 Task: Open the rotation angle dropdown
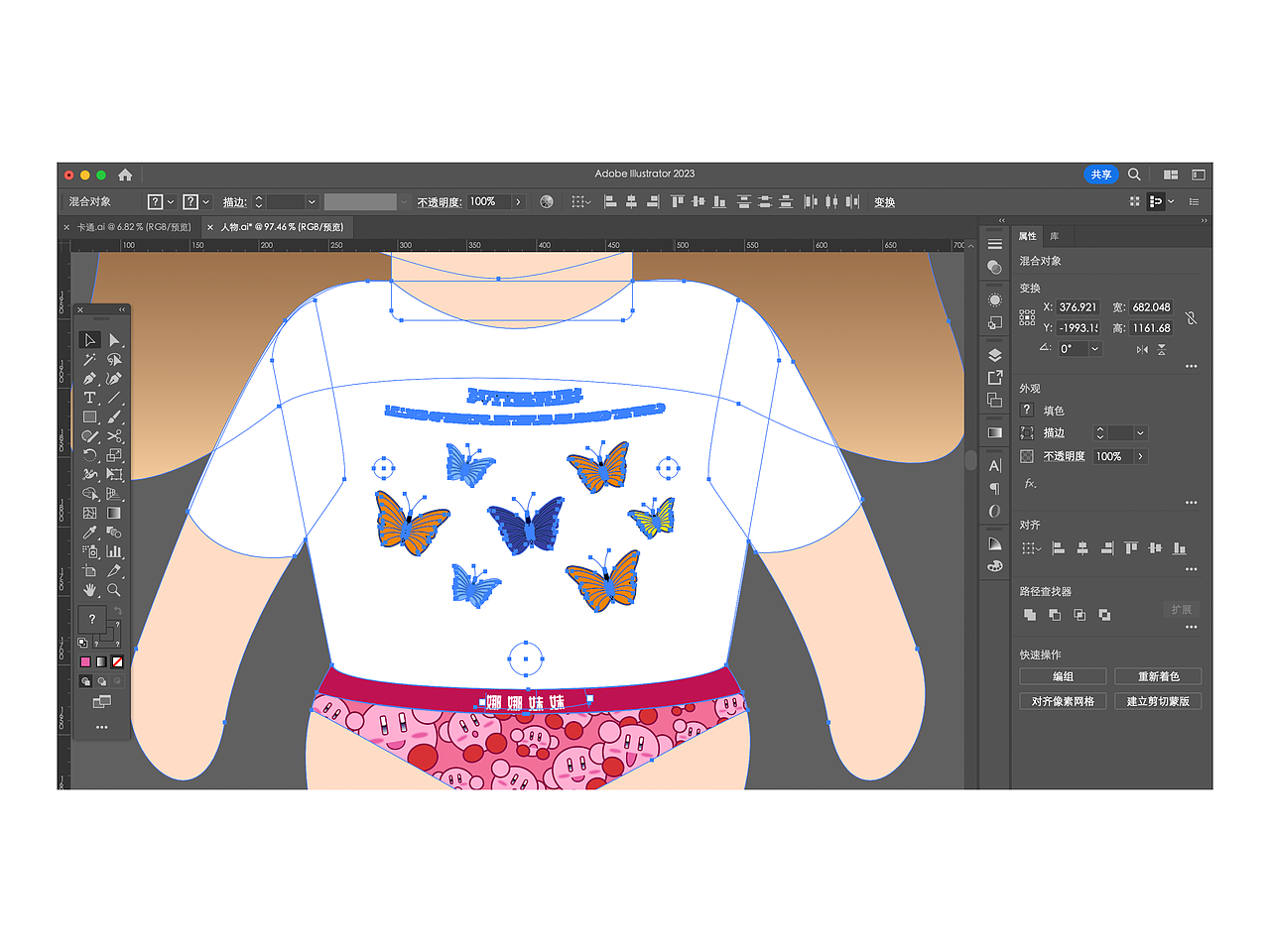[1095, 349]
